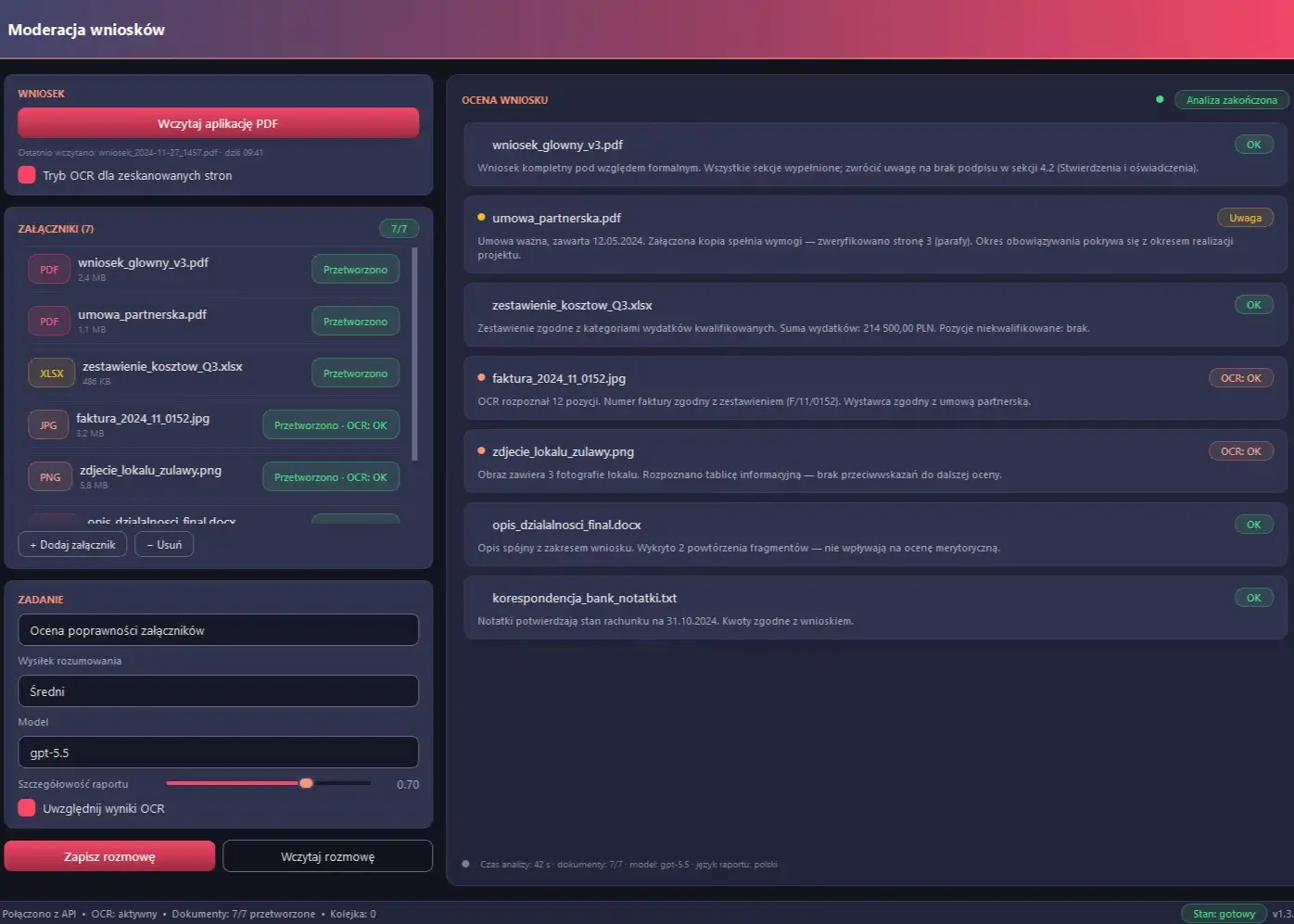Click the Stan: gotowy status indicator
This screenshot has width=1294, height=924.
pyautogui.click(x=1224, y=914)
